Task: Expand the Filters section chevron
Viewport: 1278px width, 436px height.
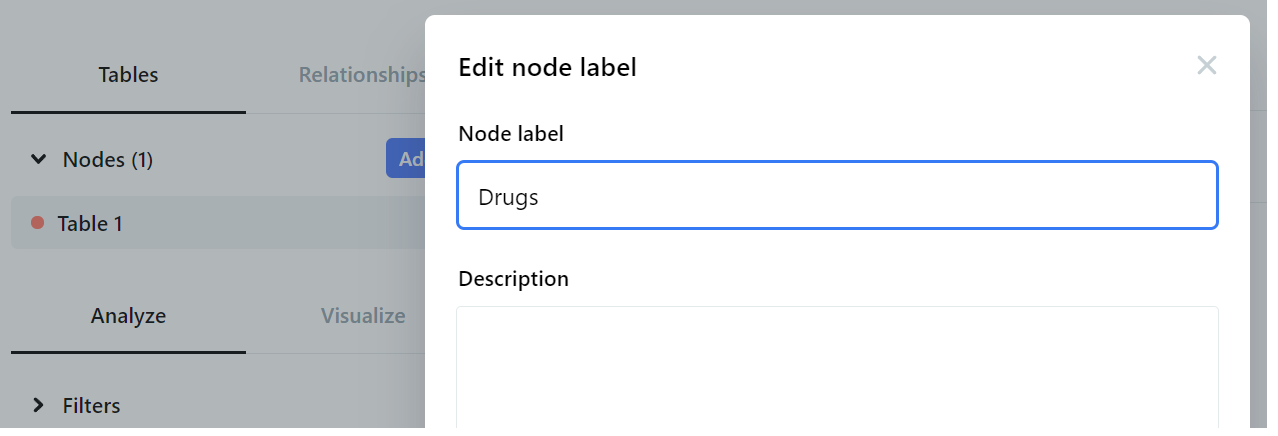Action: click(x=38, y=405)
